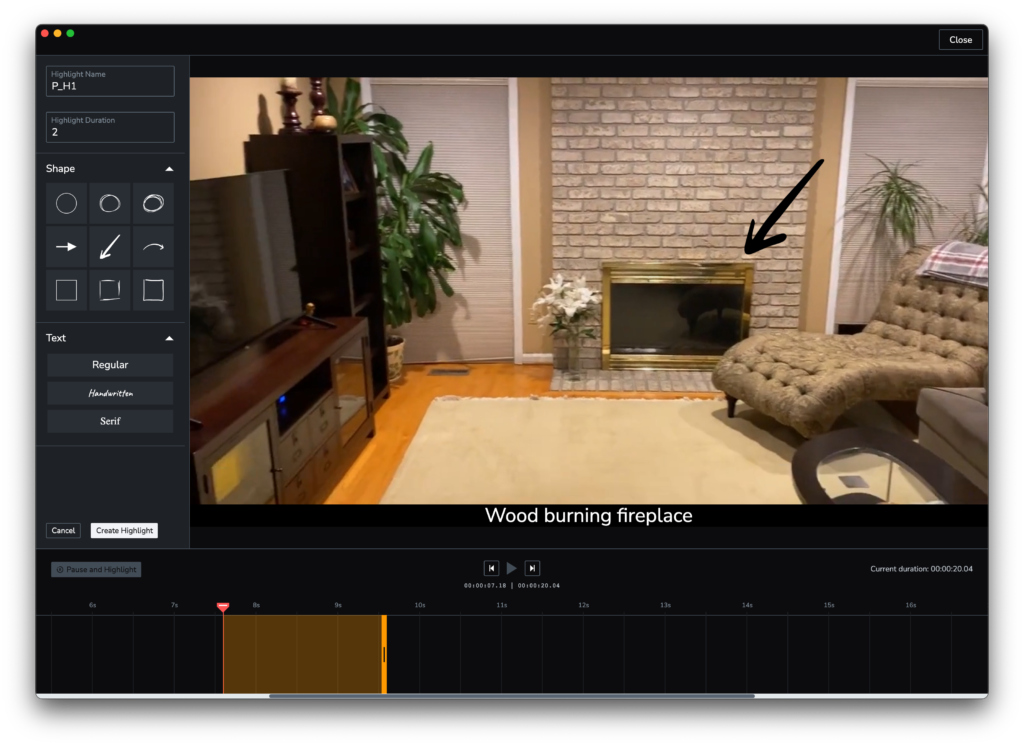Viewport: 1024px width, 746px height.
Task: Select the hand-drawn diagonal arrow shape
Action: tap(110, 247)
